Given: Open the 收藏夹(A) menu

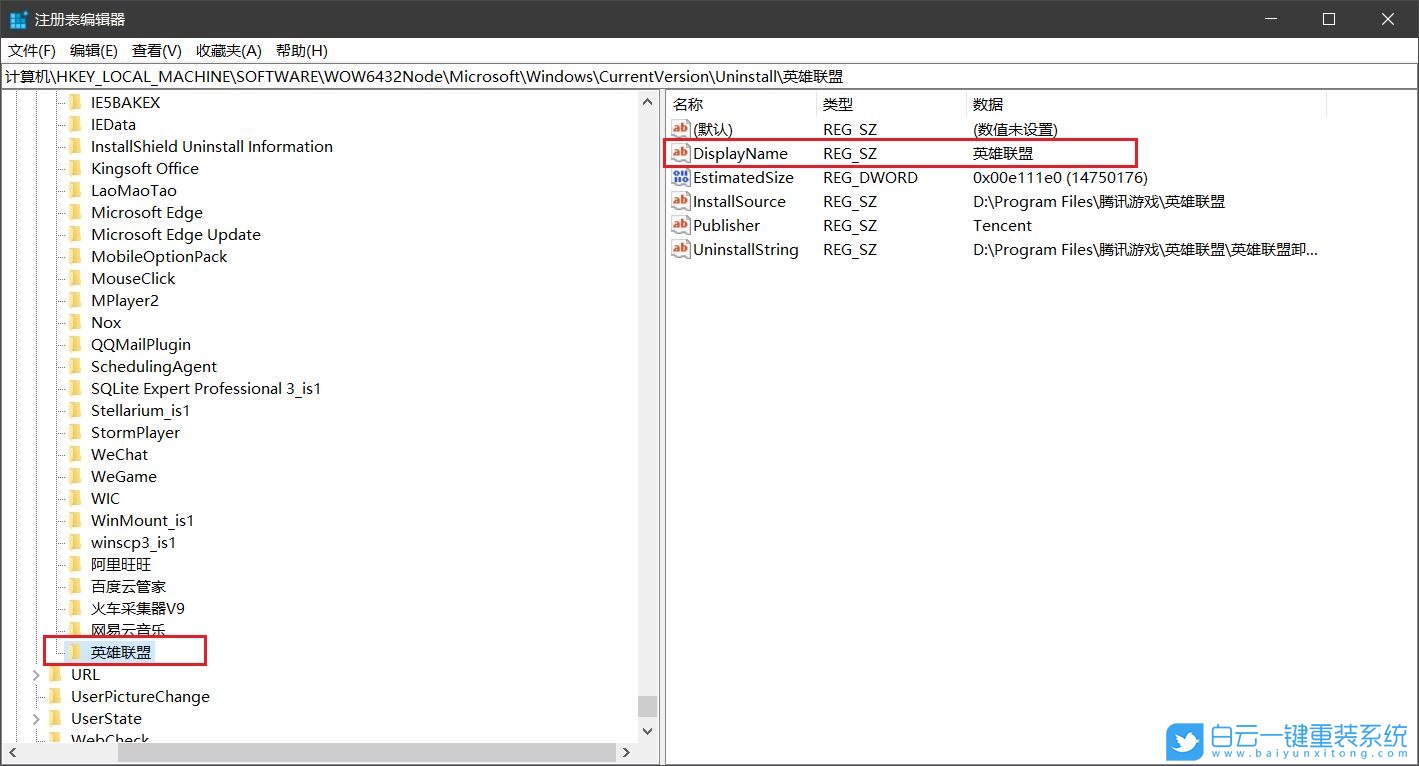Looking at the screenshot, I should (x=227, y=50).
